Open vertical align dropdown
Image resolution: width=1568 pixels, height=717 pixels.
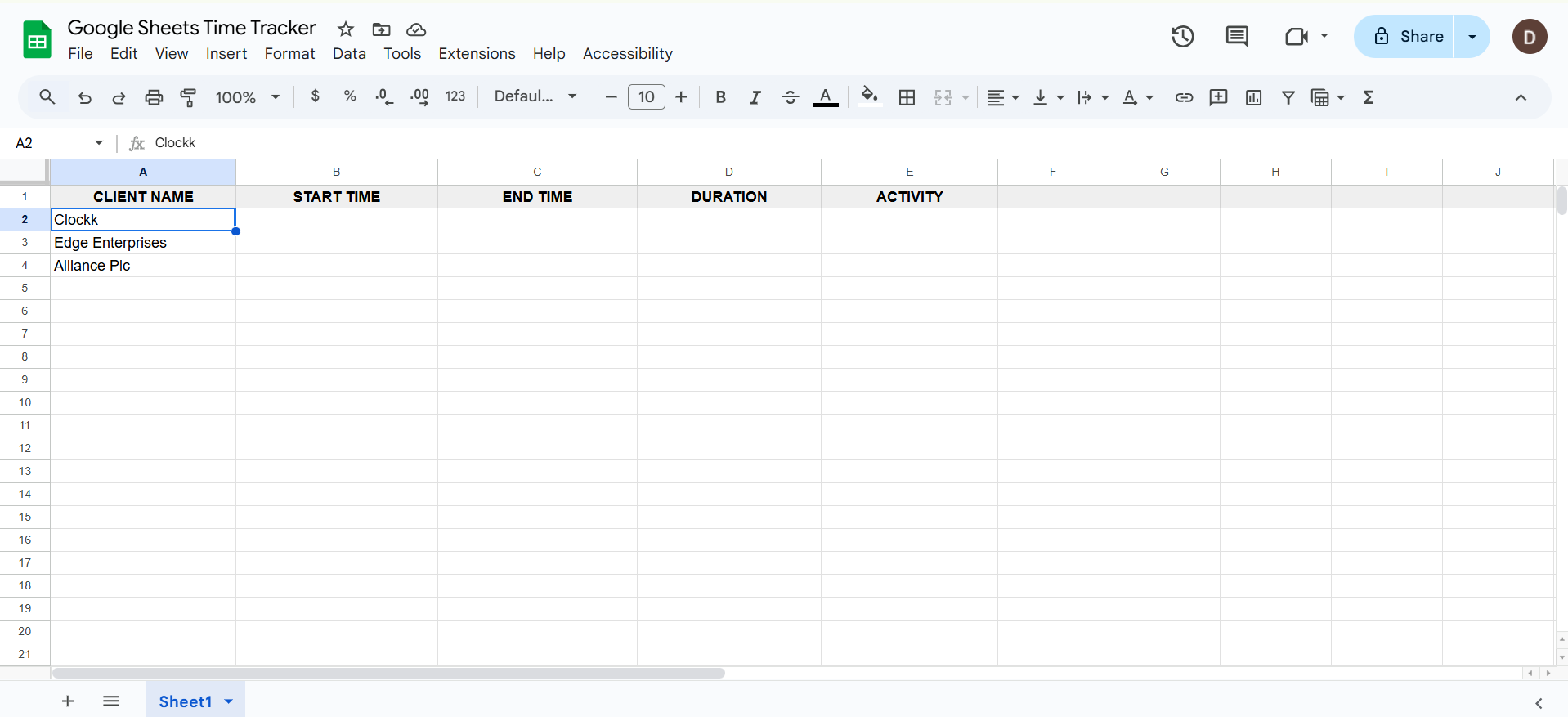tap(1048, 97)
